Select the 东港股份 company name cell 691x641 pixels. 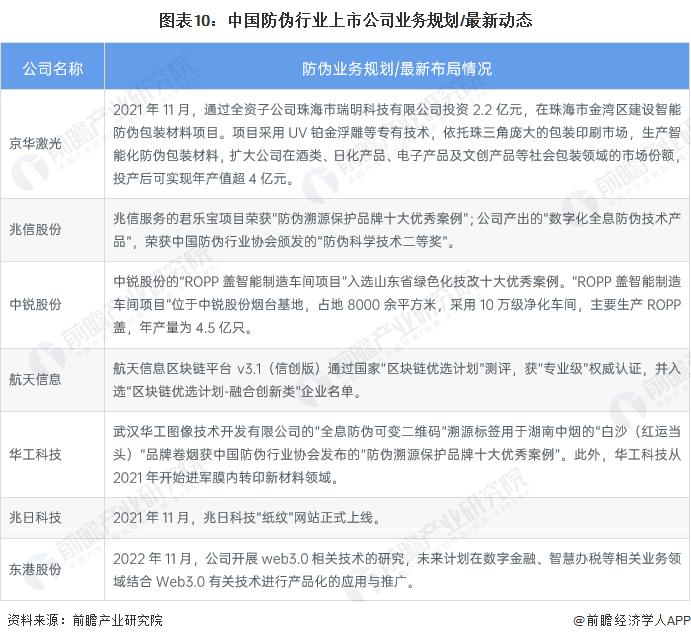click(52, 569)
